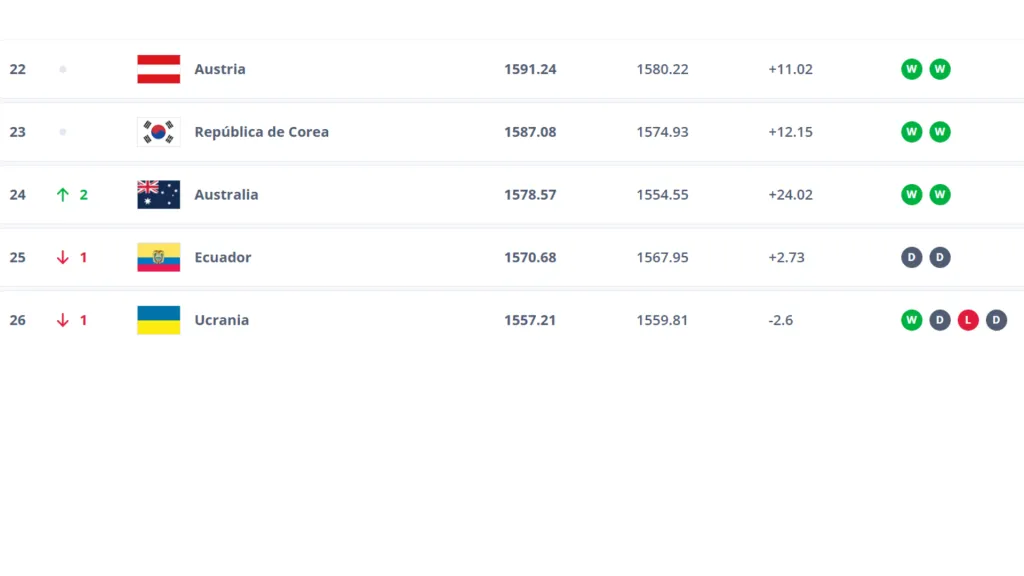Open the Austria team page
1024x576 pixels.
click(219, 69)
